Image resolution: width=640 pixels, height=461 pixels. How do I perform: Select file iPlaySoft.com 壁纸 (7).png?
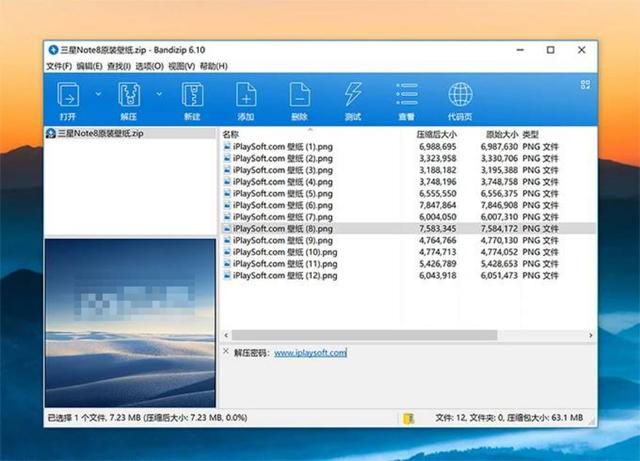283,217
